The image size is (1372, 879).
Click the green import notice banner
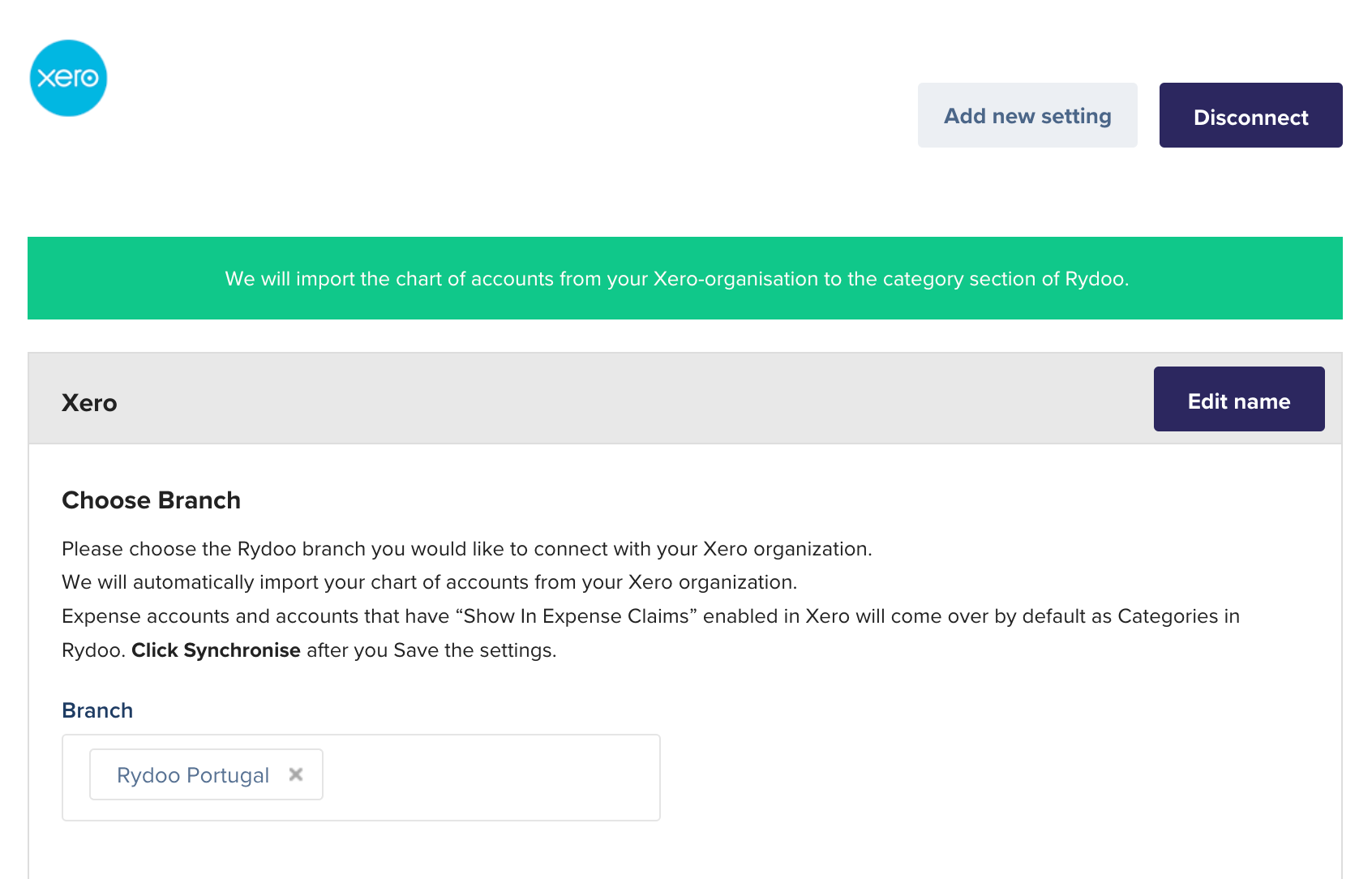[x=685, y=278]
